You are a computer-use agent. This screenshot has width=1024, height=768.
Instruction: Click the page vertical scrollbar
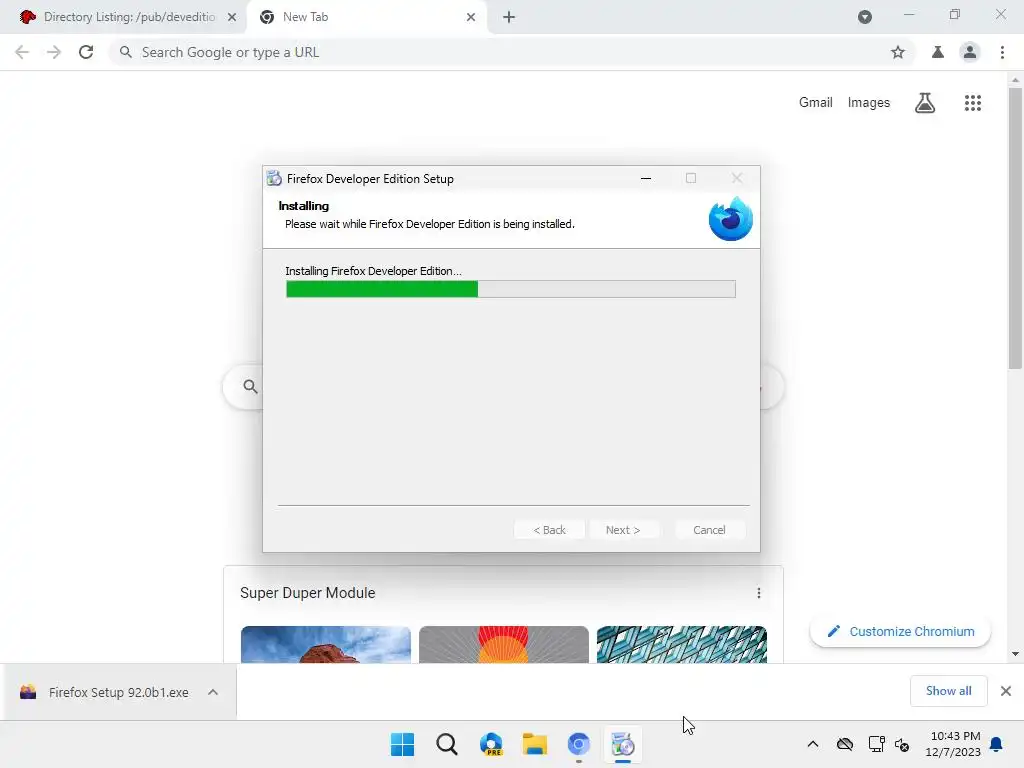point(1015,229)
